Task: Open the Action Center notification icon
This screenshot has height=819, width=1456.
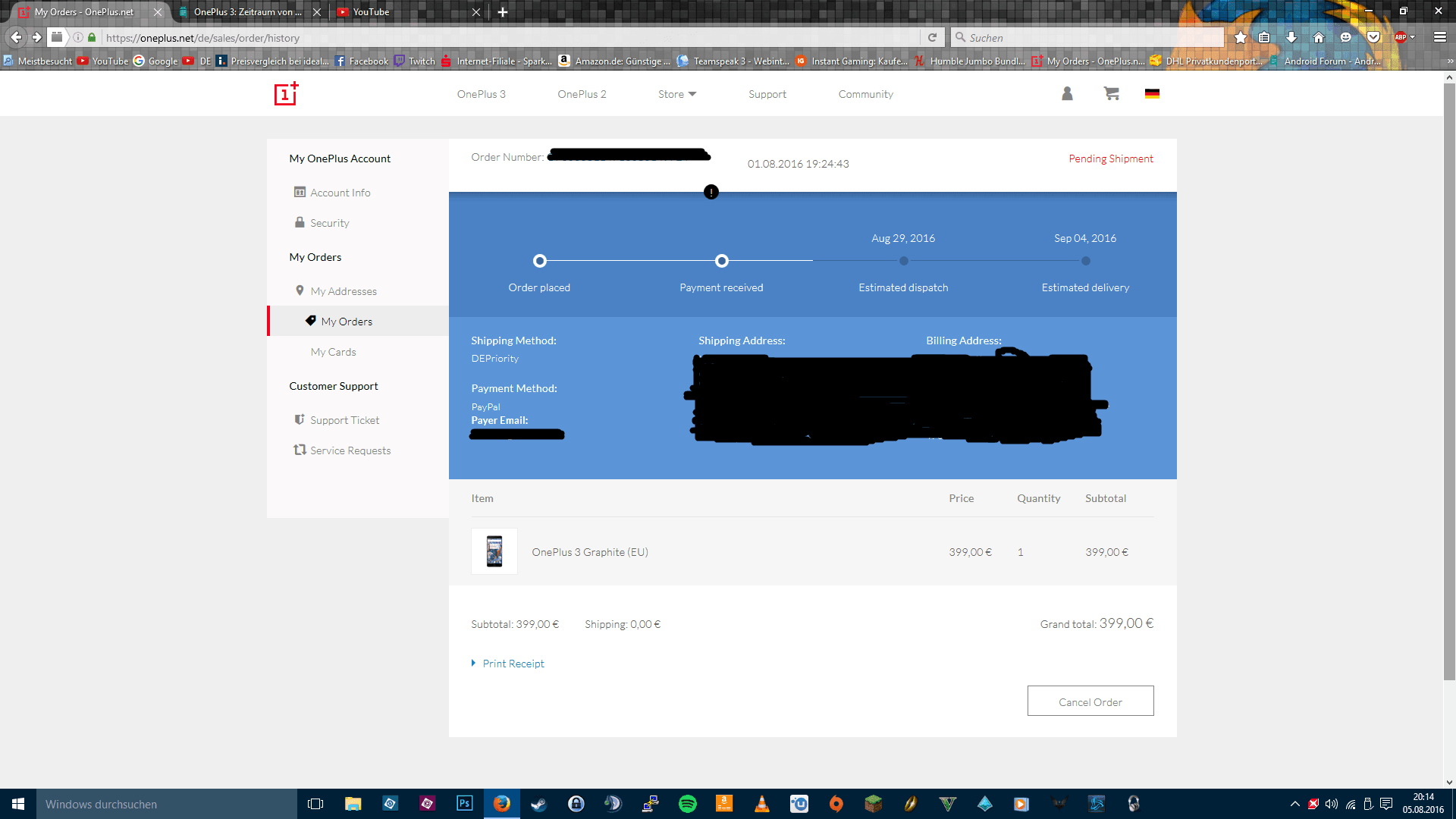Action: (x=1386, y=804)
